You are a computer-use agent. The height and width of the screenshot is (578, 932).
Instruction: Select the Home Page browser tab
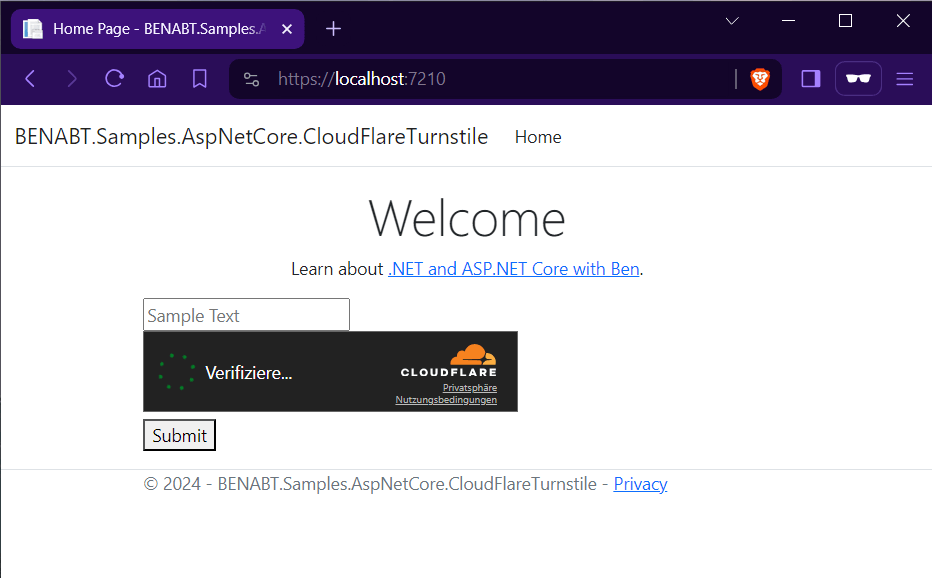[x=150, y=29]
